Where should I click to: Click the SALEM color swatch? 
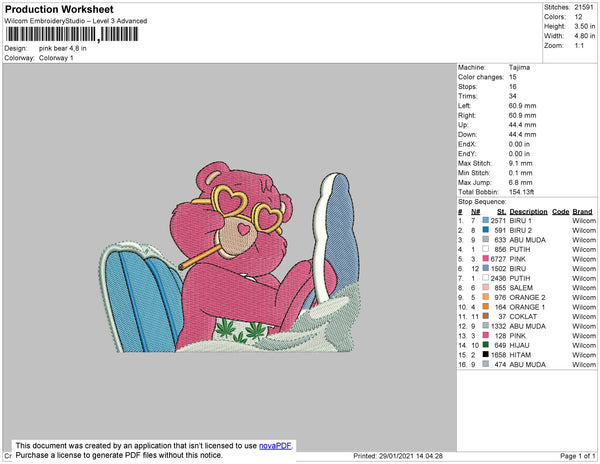coord(486,287)
